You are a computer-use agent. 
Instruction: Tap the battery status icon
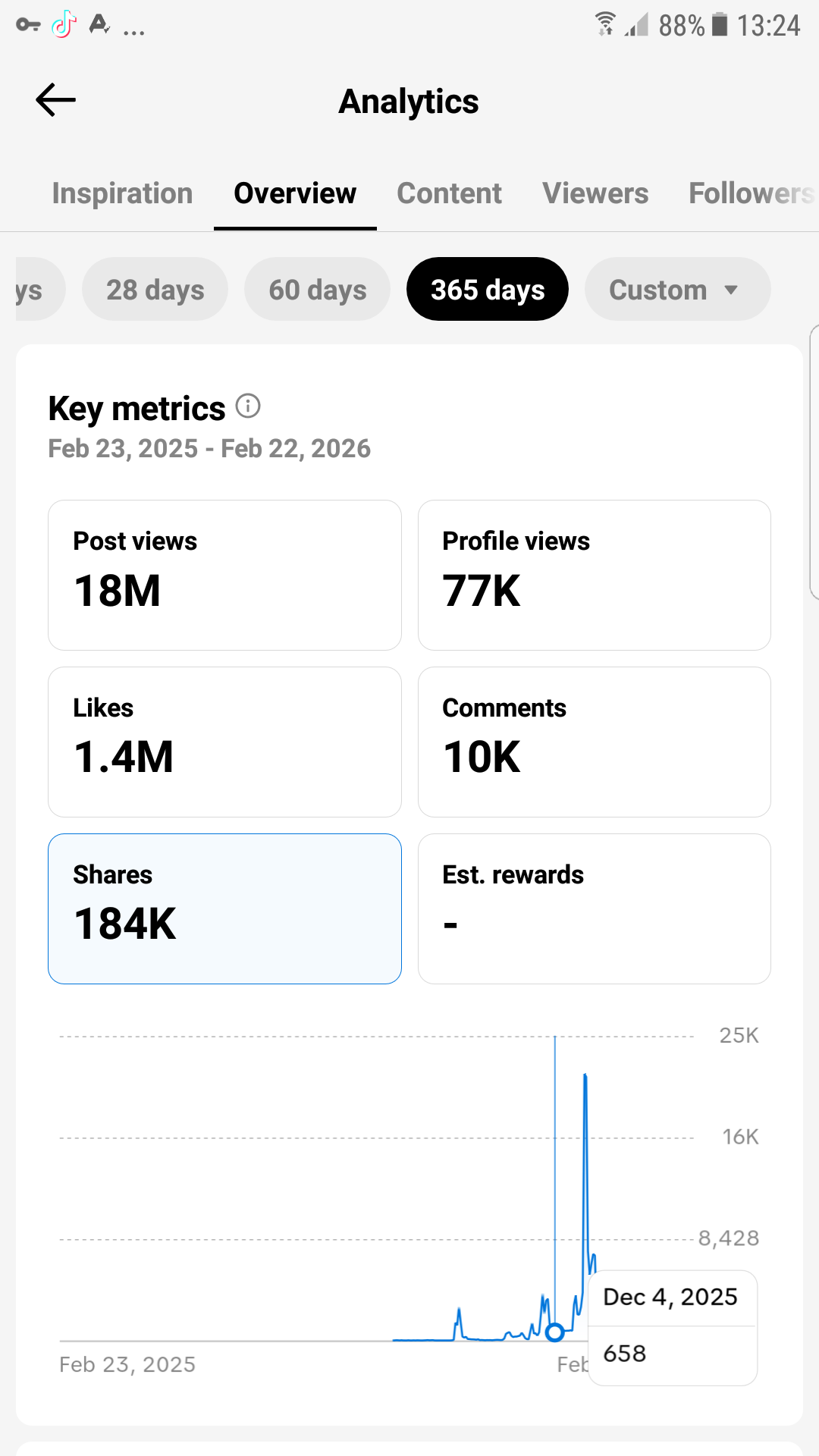point(720,24)
